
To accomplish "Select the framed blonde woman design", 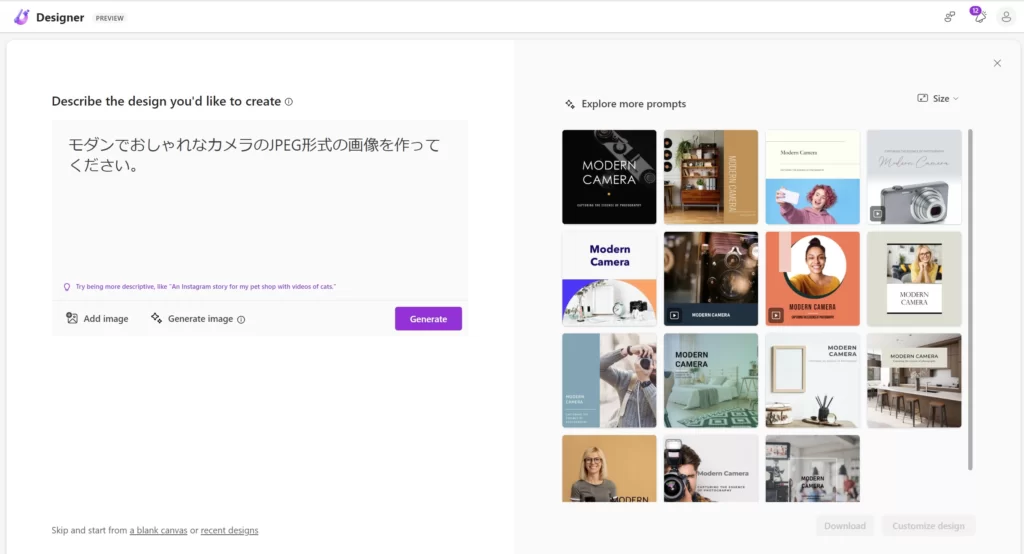I will click(x=914, y=279).
